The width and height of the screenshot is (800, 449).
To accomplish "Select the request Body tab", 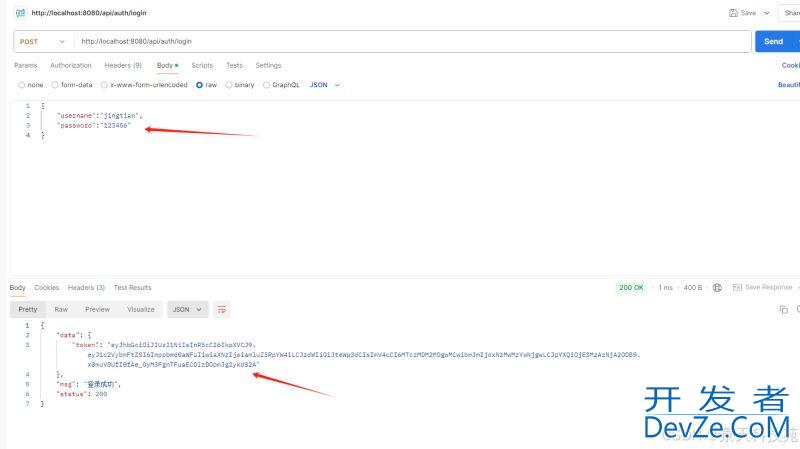I will [x=167, y=65].
